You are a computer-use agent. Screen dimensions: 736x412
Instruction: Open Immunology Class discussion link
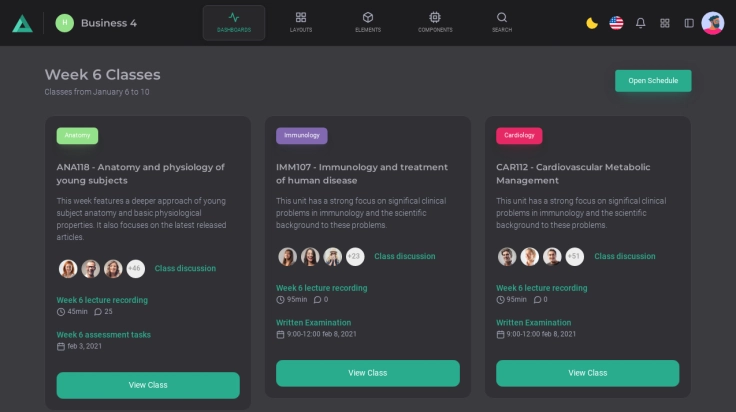coord(405,257)
